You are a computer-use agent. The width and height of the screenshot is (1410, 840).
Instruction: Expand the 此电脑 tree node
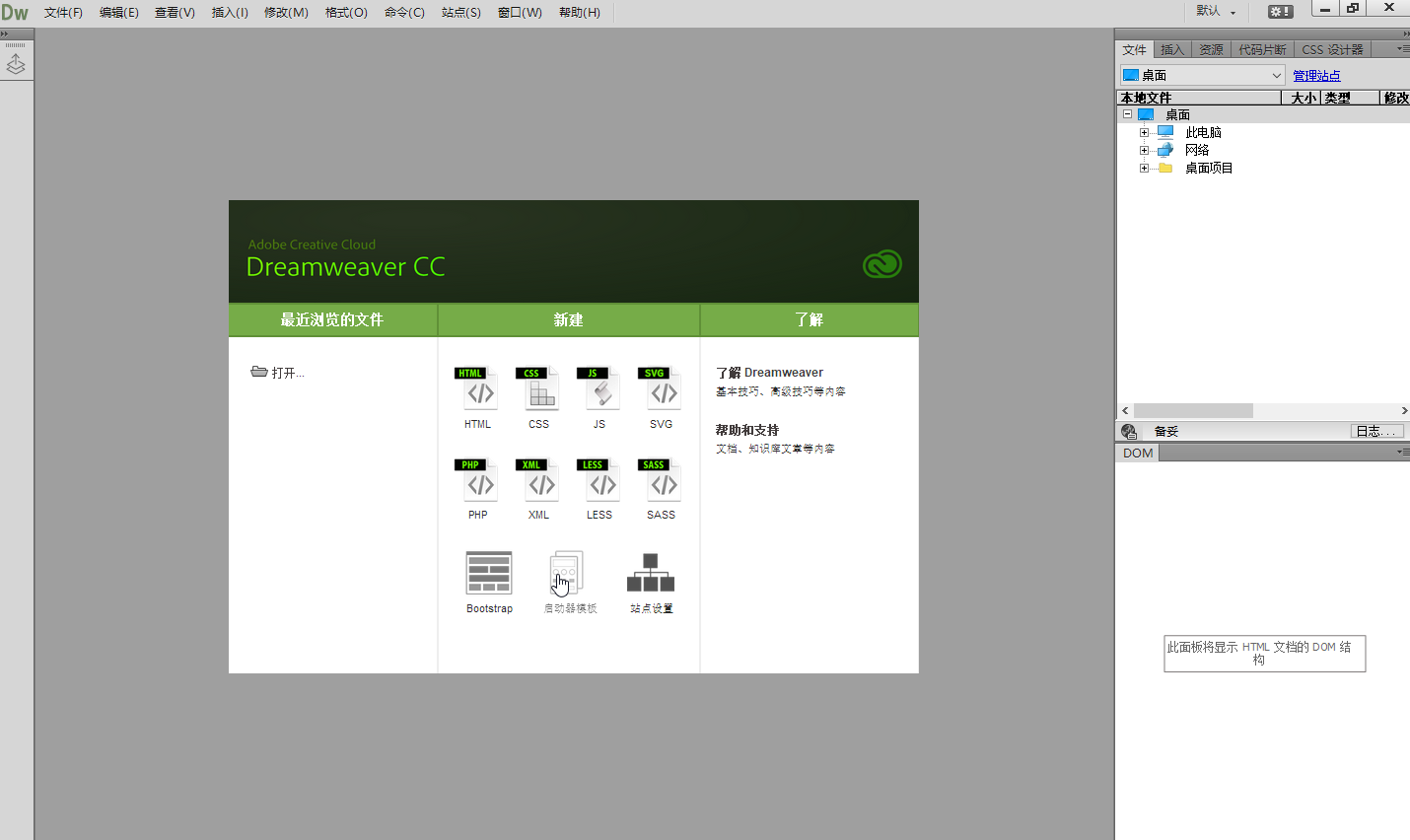(x=1142, y=131)
